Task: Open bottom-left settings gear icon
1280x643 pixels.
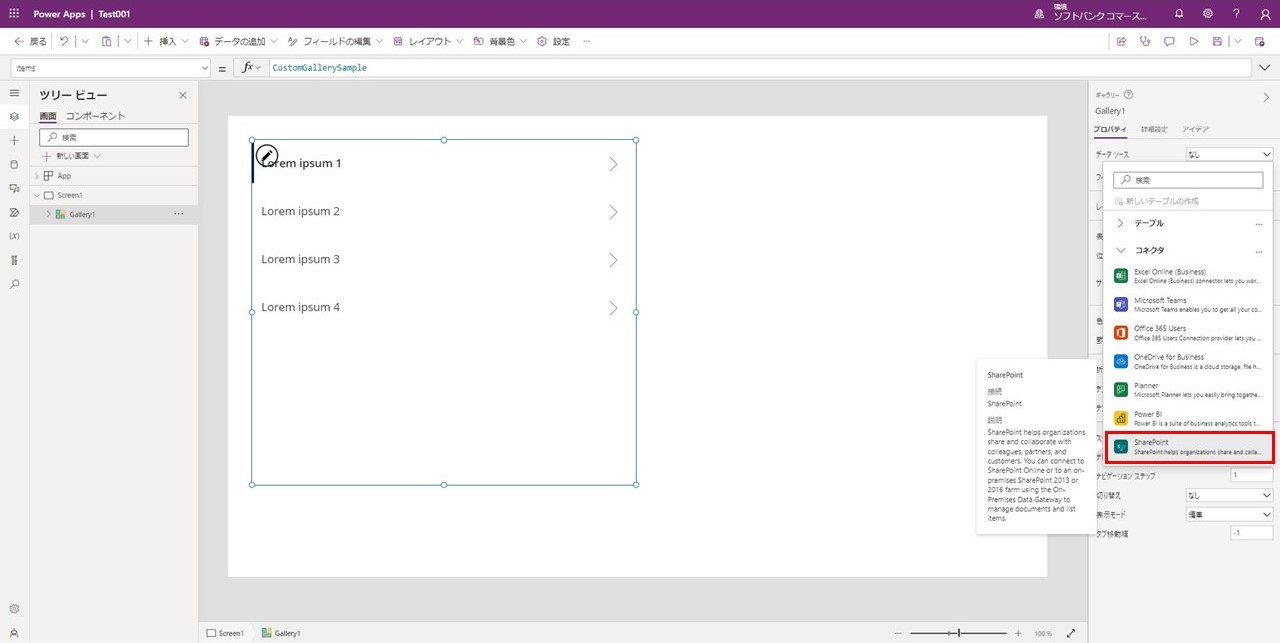Action: tap(14, 608)
